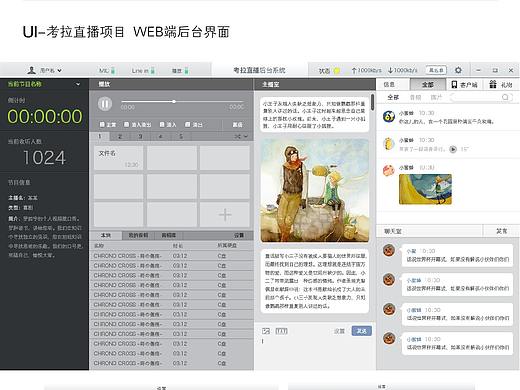
Task: Click the blue avatar of the first message
Action: point(389,116)
